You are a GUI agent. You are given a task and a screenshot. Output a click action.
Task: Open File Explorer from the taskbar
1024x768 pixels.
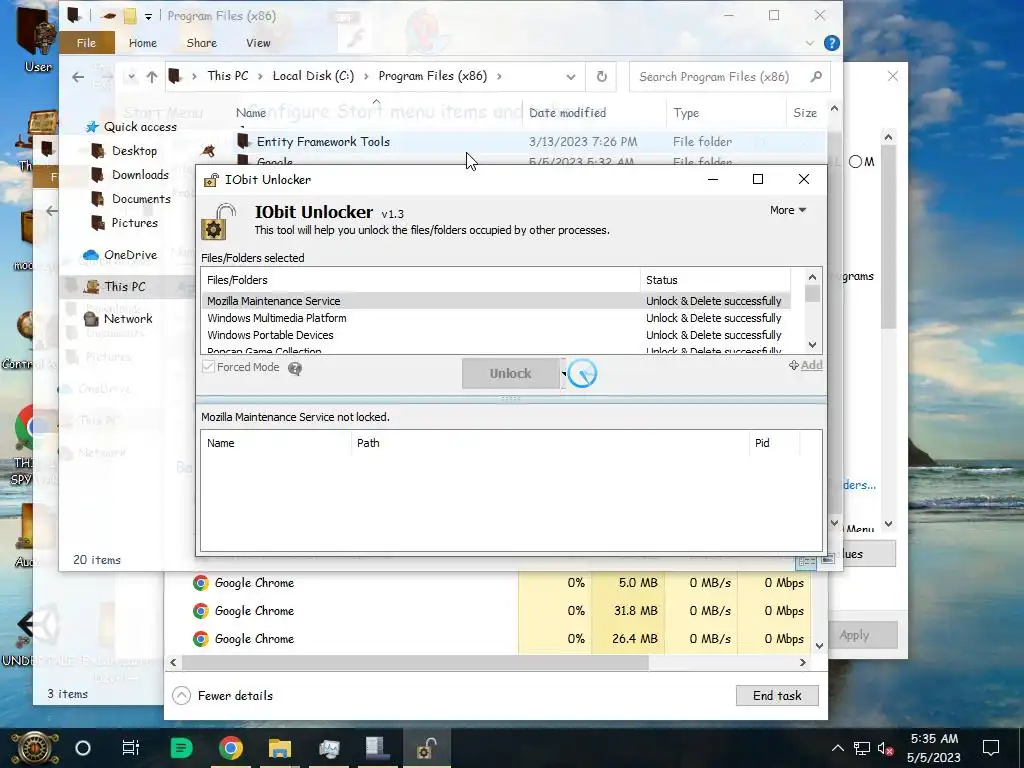pos(280,748)
